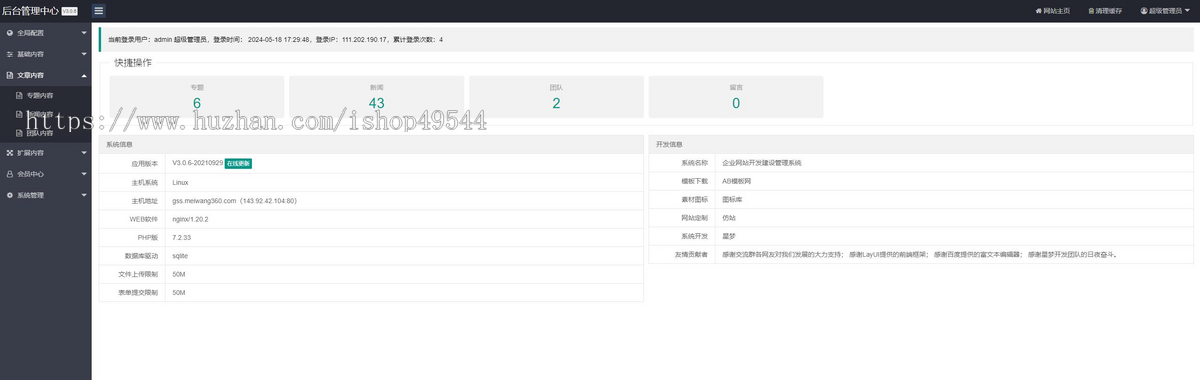This screenshot has height=380, width=1200.
Task: Click the 图标库 link
Action: [732, 199]
